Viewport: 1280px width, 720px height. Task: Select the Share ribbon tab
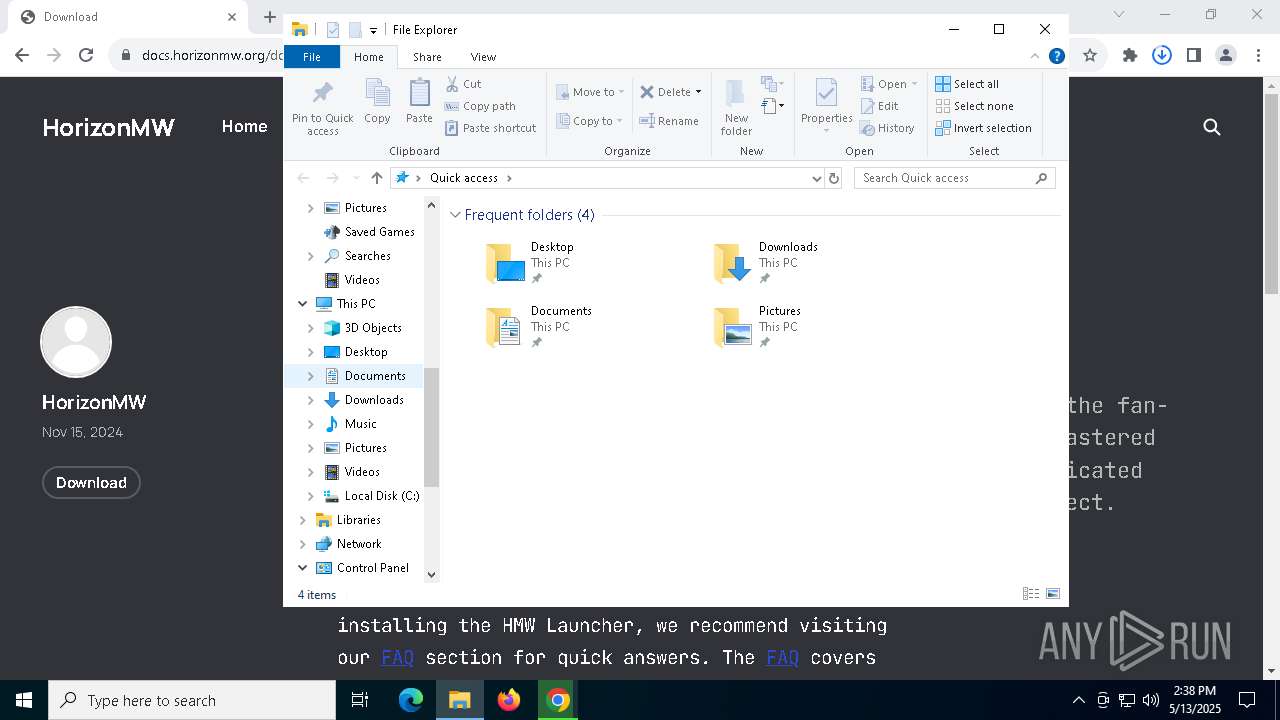[427, 57]
